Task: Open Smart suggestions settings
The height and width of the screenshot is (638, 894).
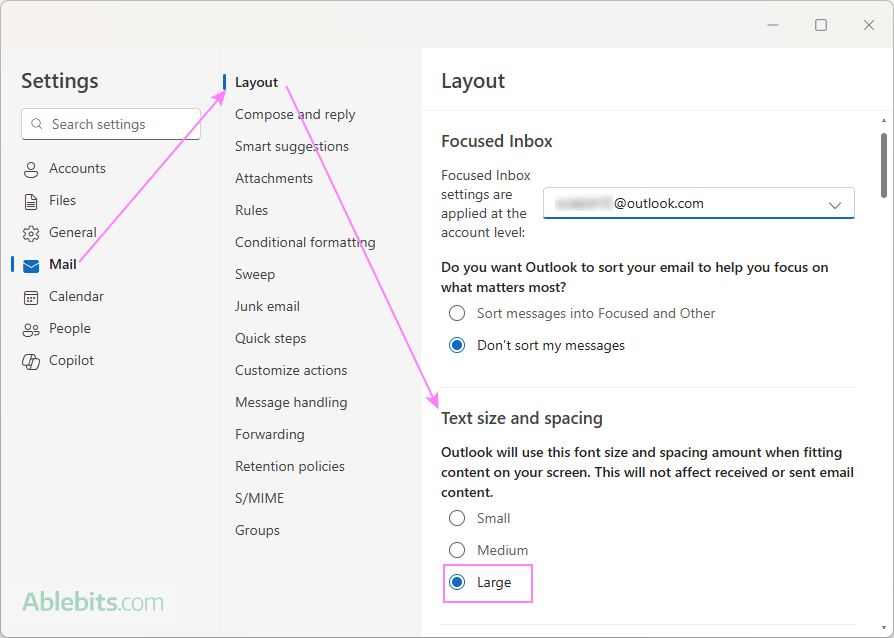Action: [291, 146]
